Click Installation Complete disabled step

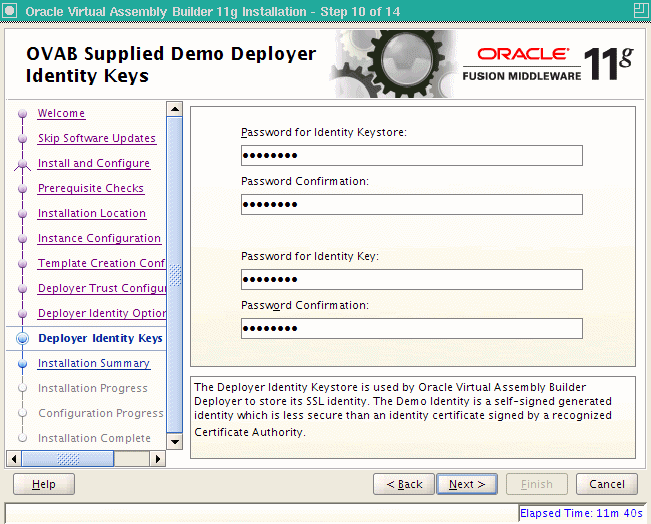94,438
